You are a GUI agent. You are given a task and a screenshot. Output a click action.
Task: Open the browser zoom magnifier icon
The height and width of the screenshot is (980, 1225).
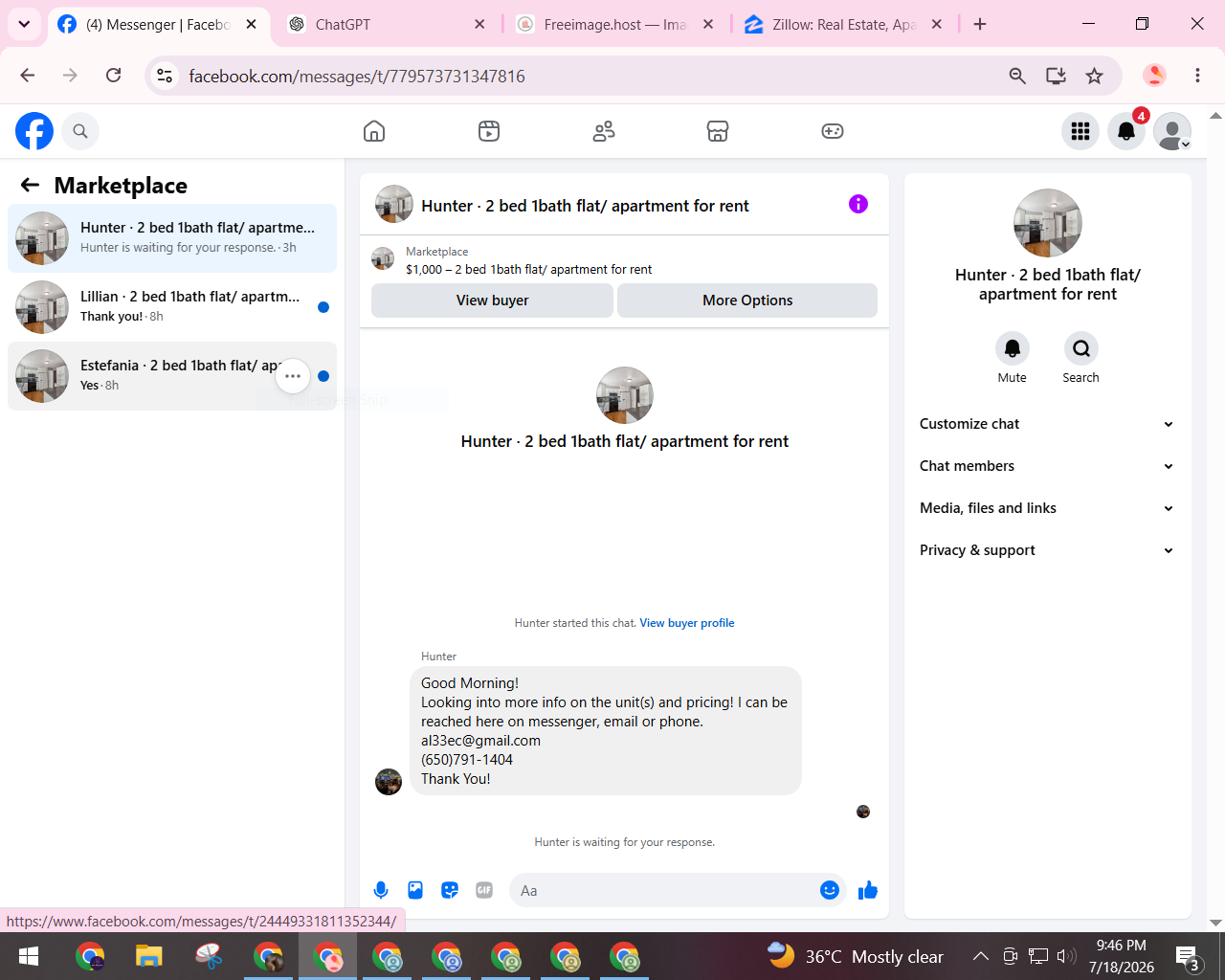[1017, 76]
